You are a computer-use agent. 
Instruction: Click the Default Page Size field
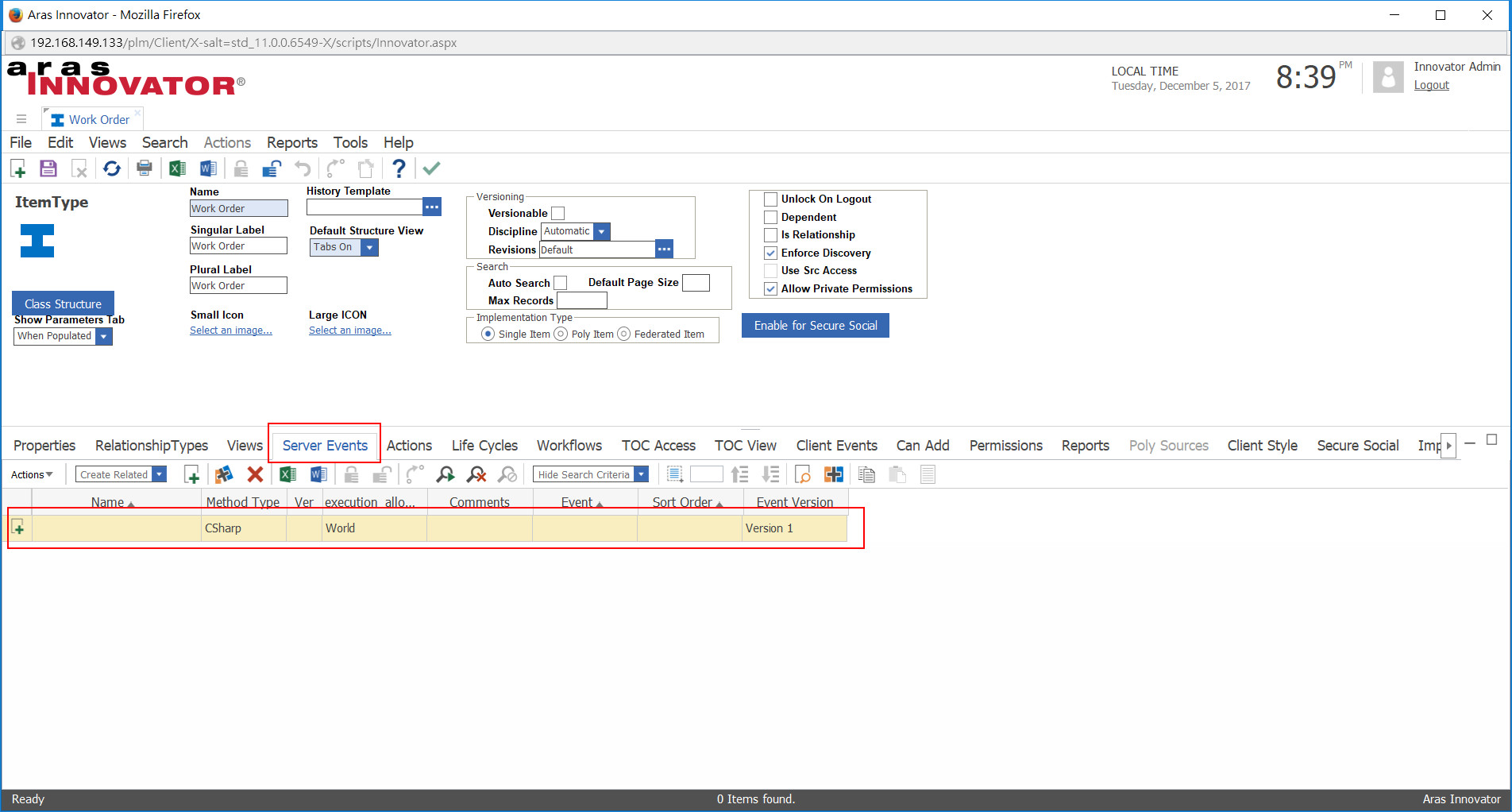click(696, 283)
